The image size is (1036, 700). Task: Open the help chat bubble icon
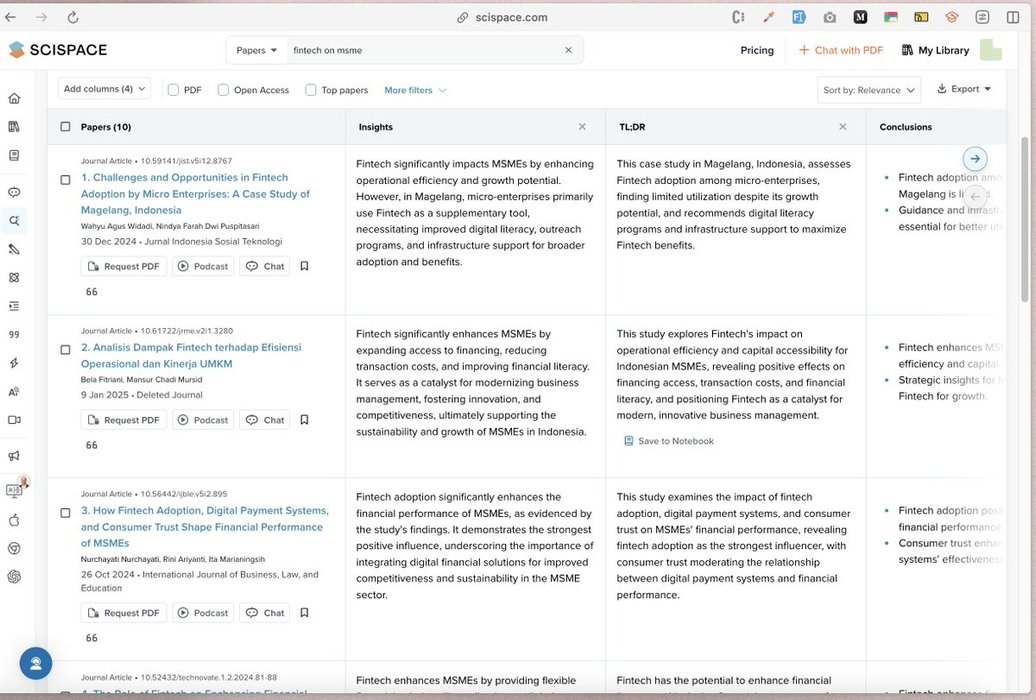(36, 663)
